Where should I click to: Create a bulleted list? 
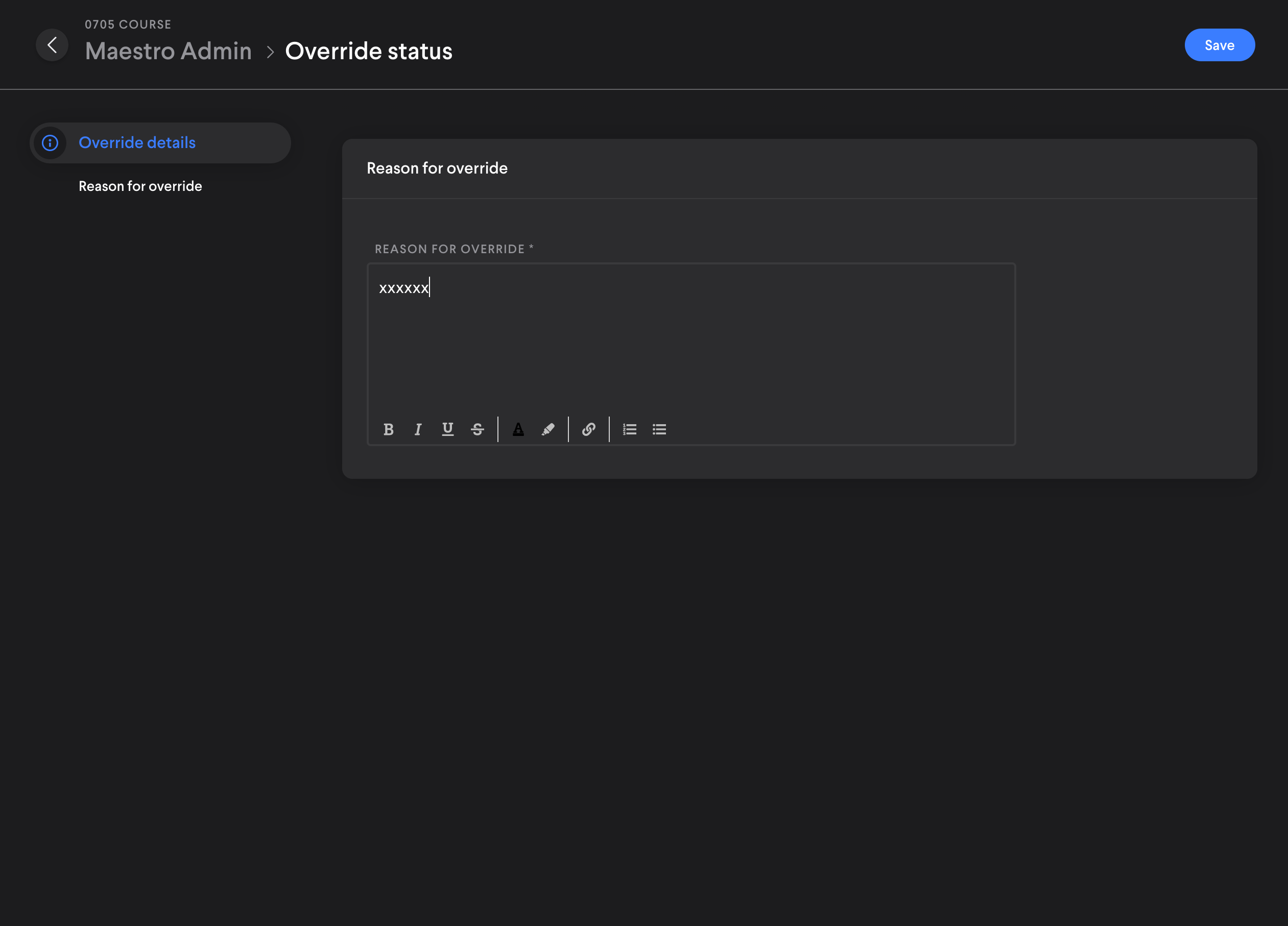click(659, 430)
